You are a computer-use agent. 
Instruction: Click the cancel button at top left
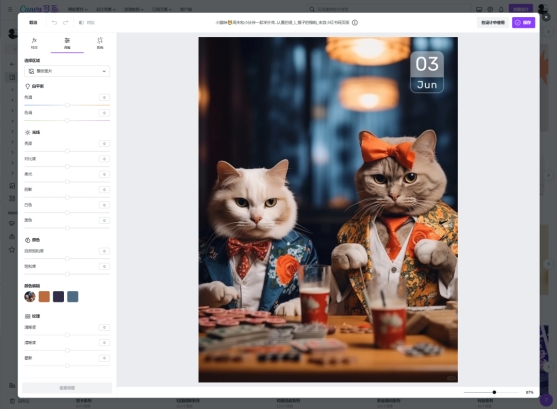33,23
